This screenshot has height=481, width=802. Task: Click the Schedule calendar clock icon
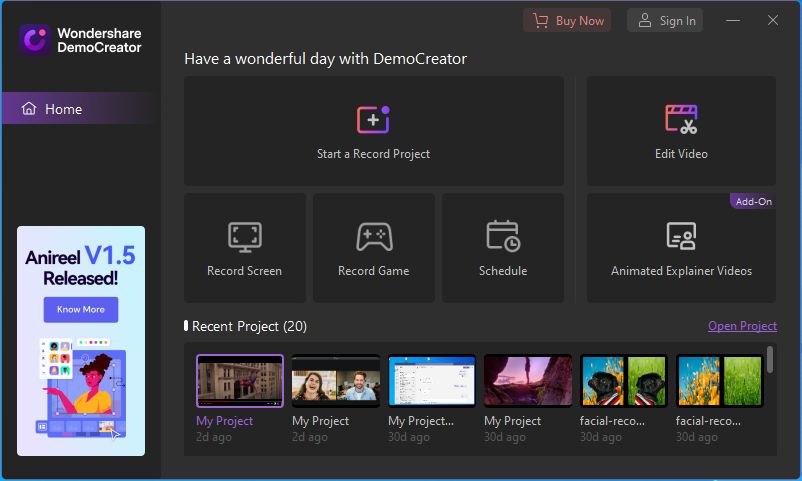(503, 236)
